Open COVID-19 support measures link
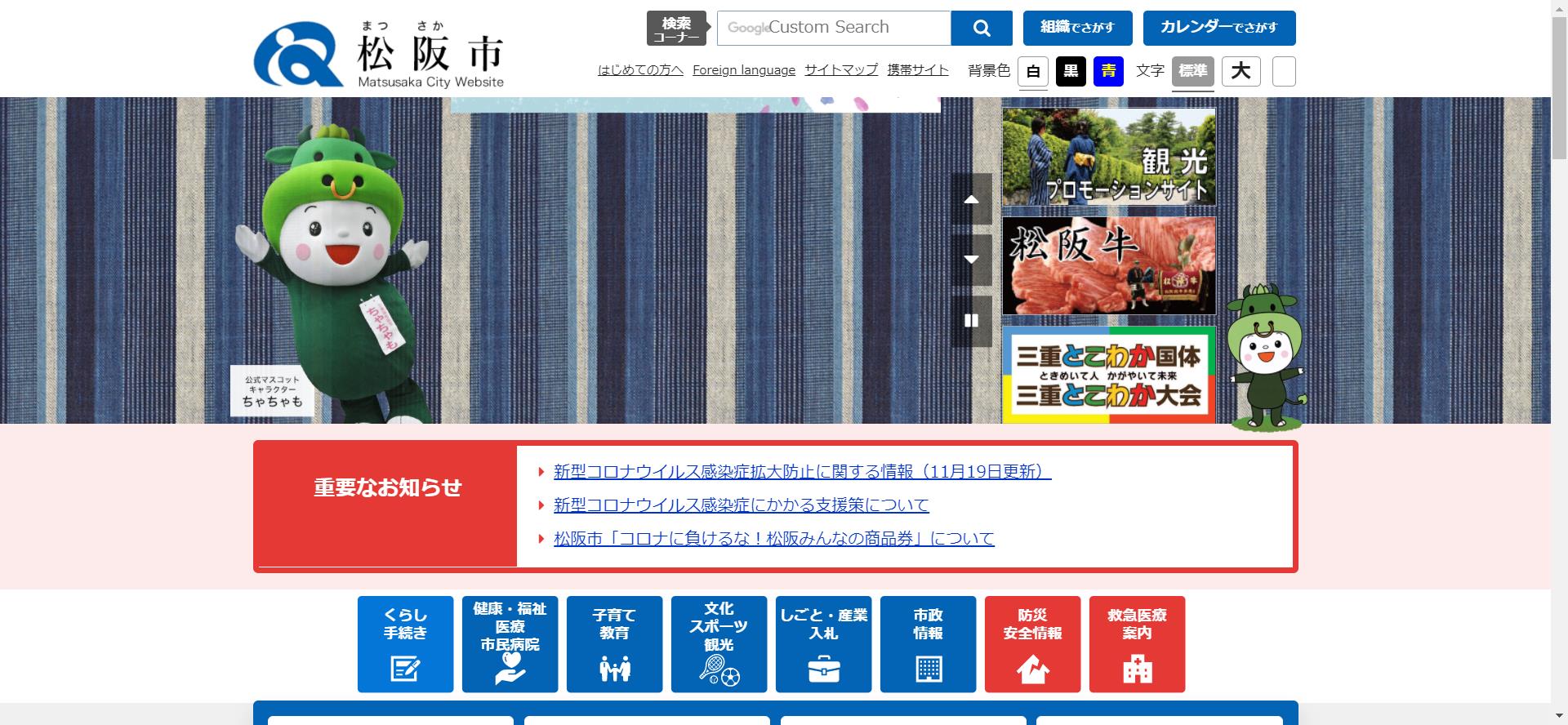This screenshot has height=725, width=1568. [742, 505]
